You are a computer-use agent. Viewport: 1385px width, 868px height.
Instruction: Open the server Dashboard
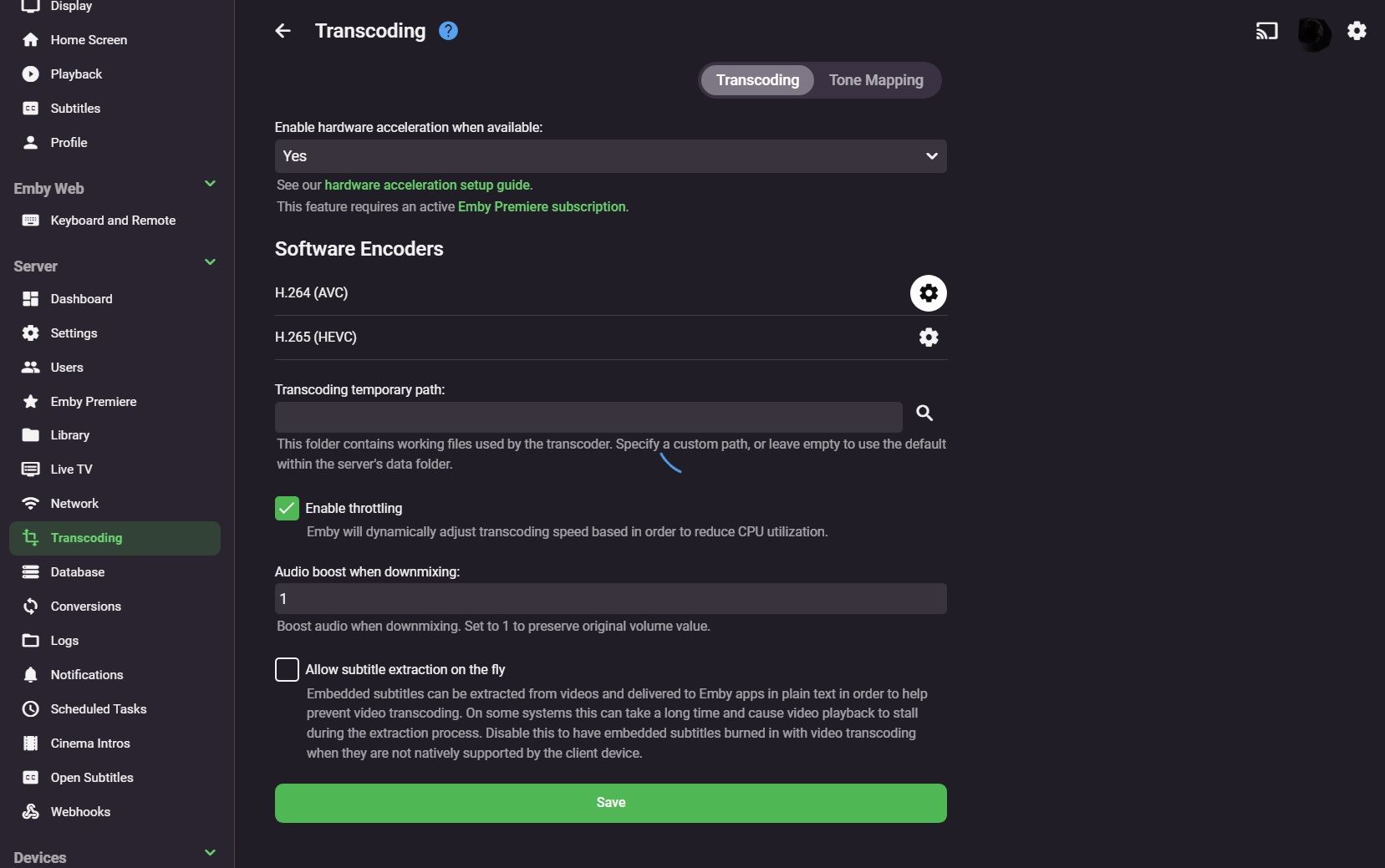tap(81, 298)
